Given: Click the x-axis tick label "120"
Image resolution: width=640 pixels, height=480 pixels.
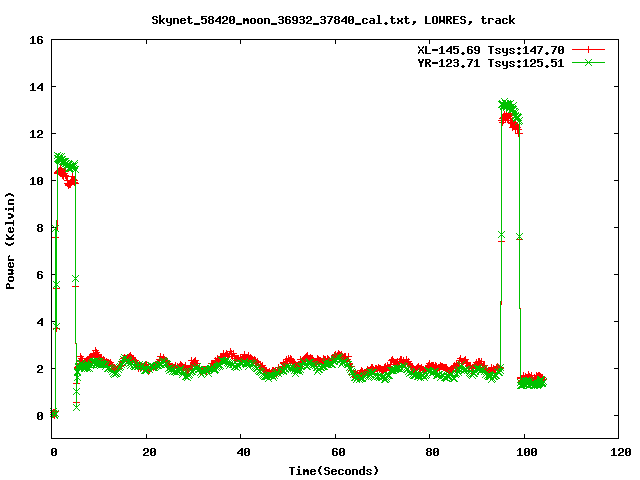Looking at the screenshot, I should (621, 452).
